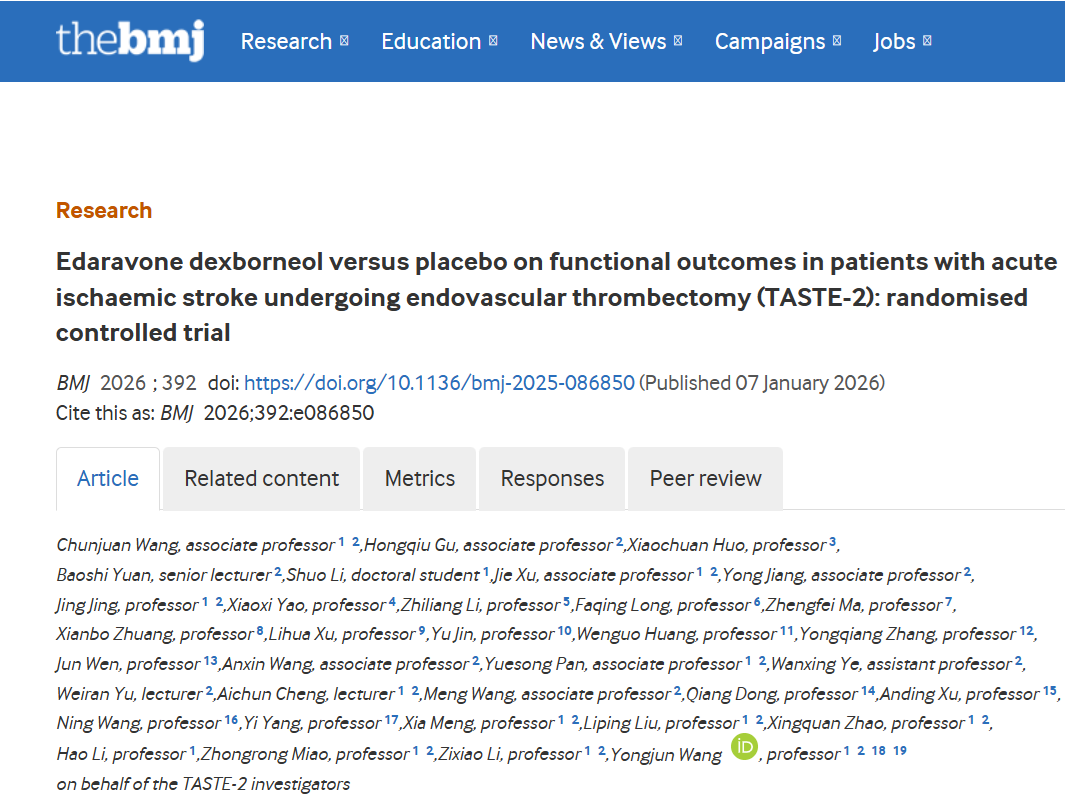Expand the Campaigns menu arrow
This screenshot has height=794, width=1065.
click(x=837, y=41)
